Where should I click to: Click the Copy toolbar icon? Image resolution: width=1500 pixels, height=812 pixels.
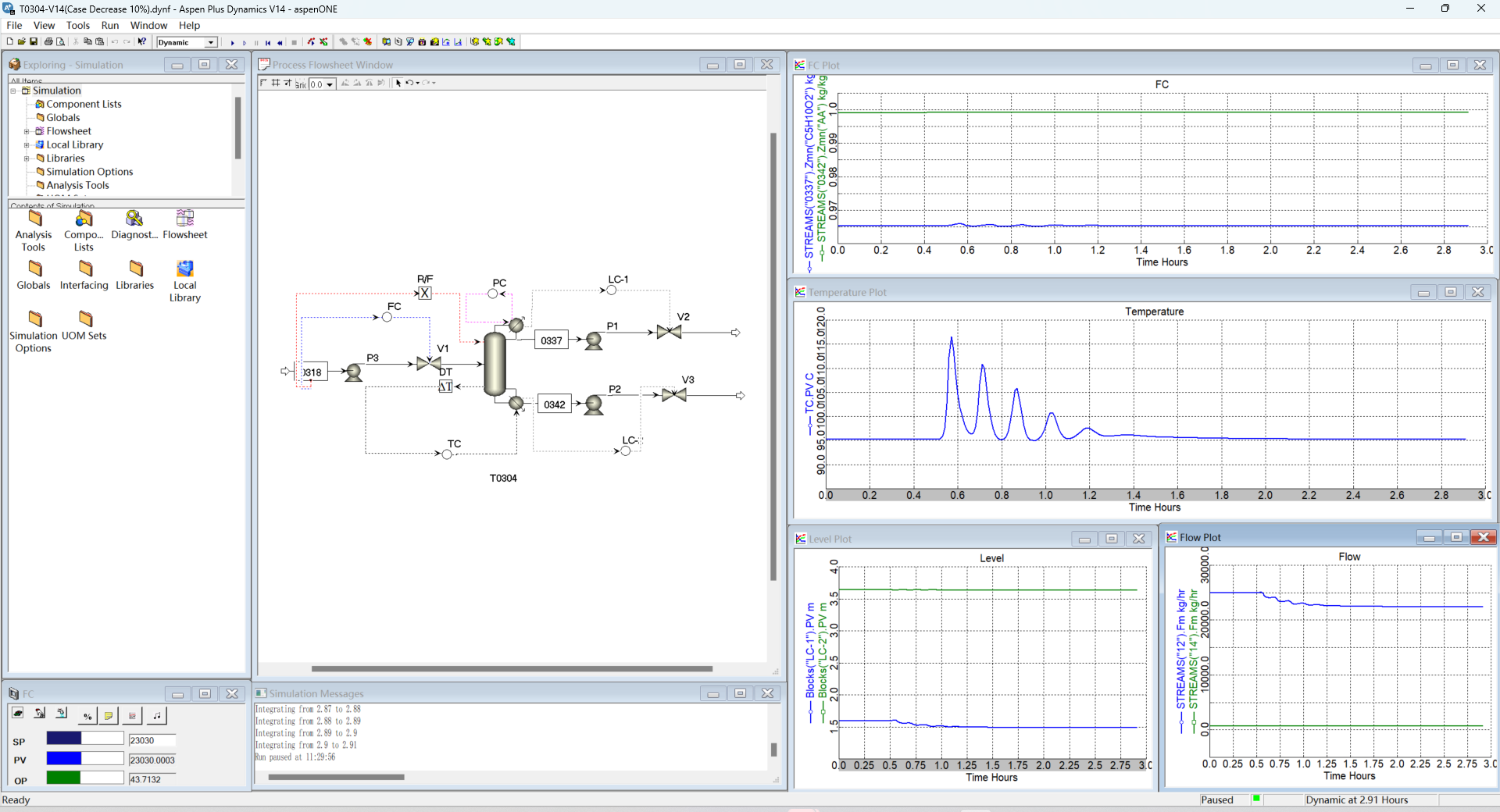(87, 42)
